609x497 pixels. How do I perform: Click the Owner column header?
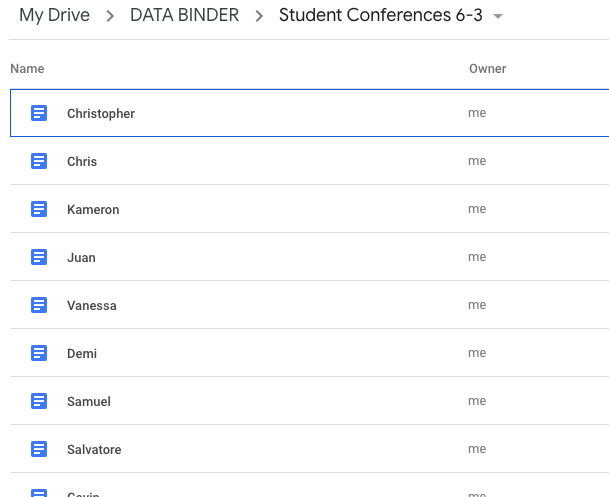(487, 69)
